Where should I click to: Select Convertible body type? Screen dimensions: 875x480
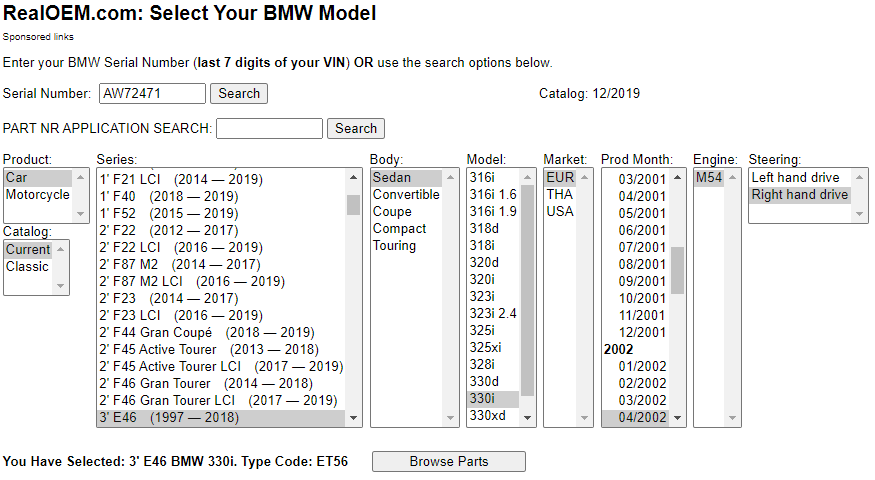coord(407,195)
